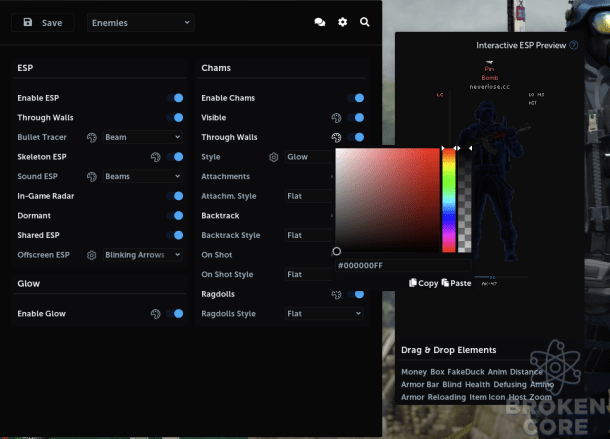Open Visible chams color palette icon
This screenshot has width=610, height=439.
[x=336, y=118]
